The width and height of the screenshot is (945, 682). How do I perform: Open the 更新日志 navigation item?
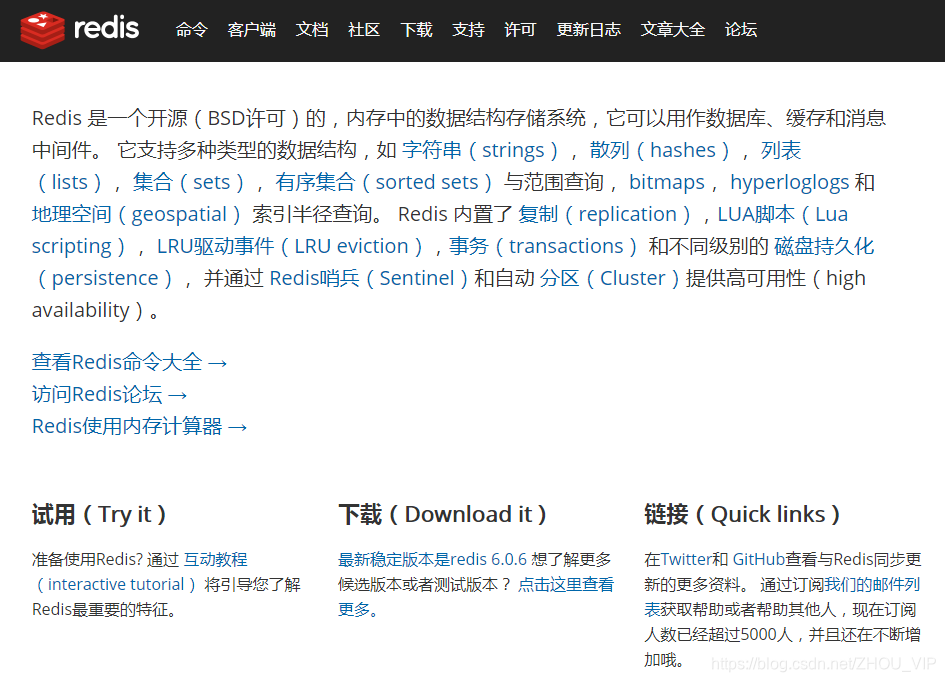(589, 30)
